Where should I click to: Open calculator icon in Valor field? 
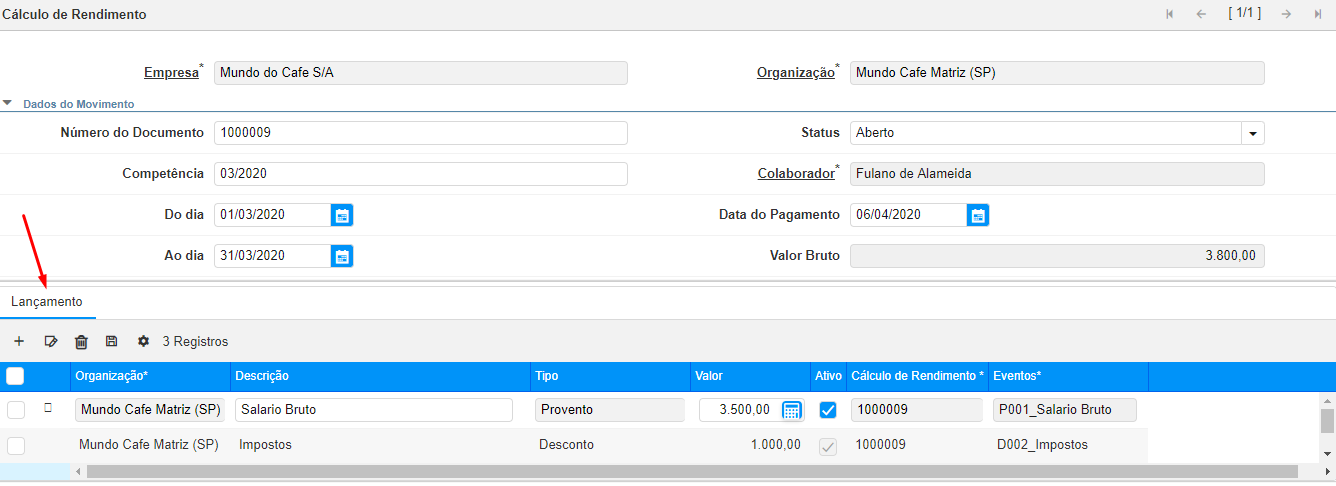pos(791,410)
